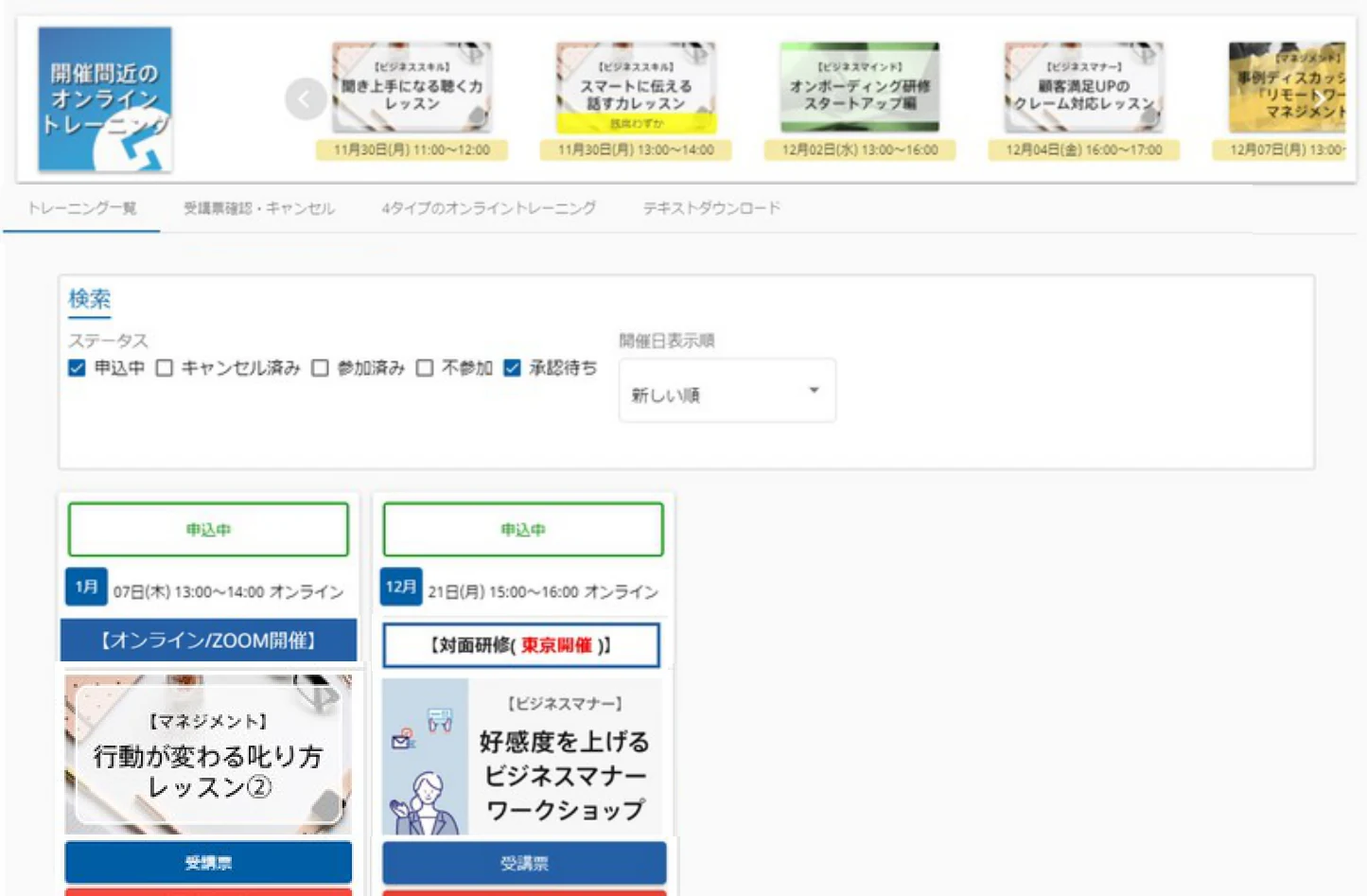Screen dimensions: 1367x896
Task: Click the 12月 month badge
Action: (x=401, y=587)
